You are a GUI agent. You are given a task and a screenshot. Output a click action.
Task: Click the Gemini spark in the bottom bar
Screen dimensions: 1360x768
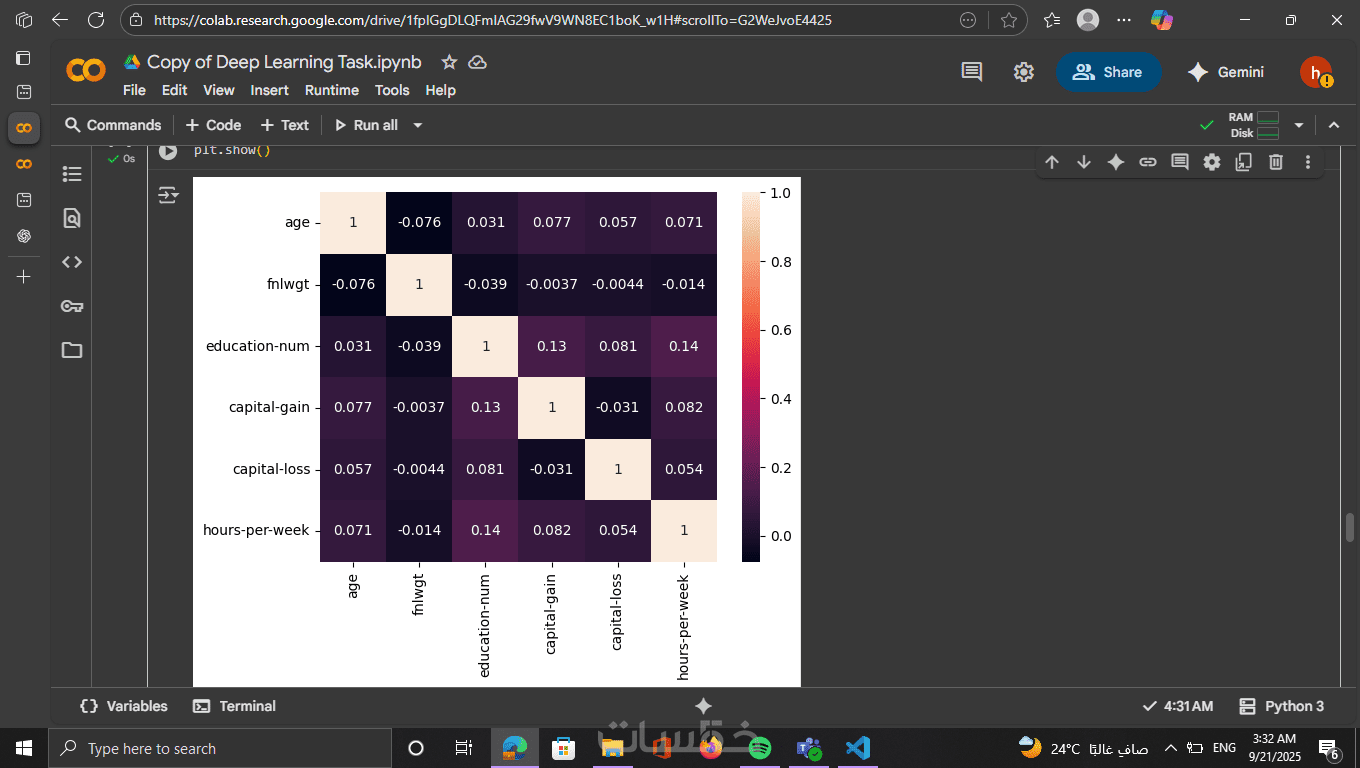pyautogui.click(x=703, y=706)
